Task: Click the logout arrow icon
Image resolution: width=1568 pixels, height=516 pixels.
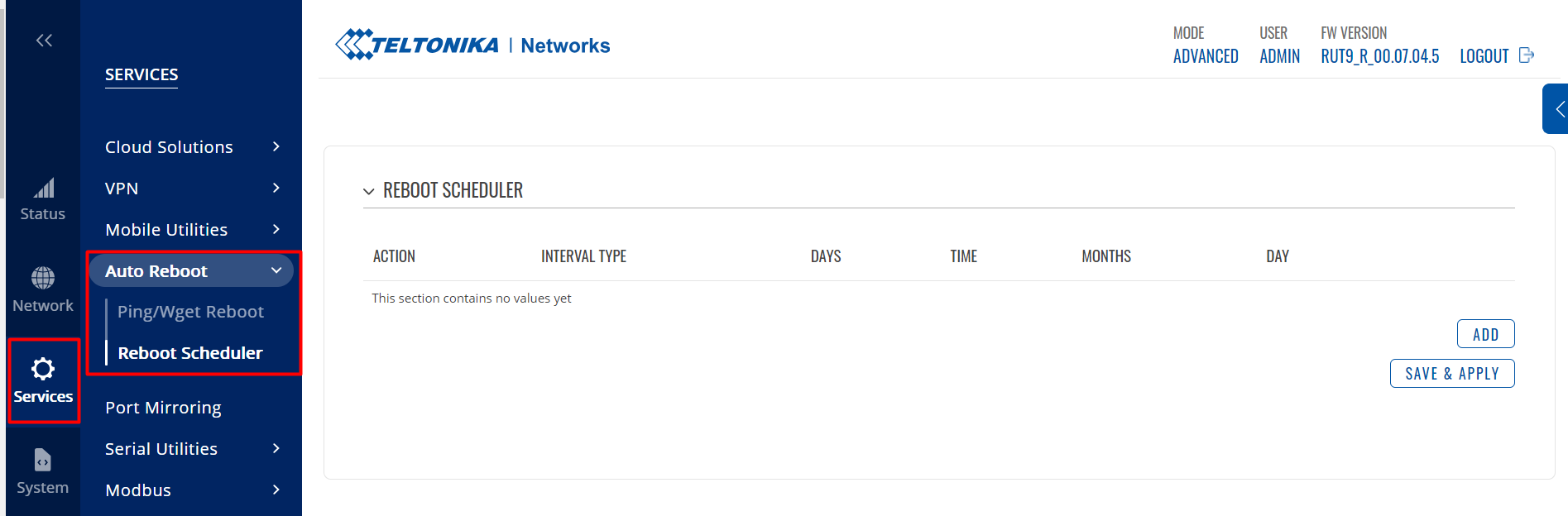Action: [1527, 55]
